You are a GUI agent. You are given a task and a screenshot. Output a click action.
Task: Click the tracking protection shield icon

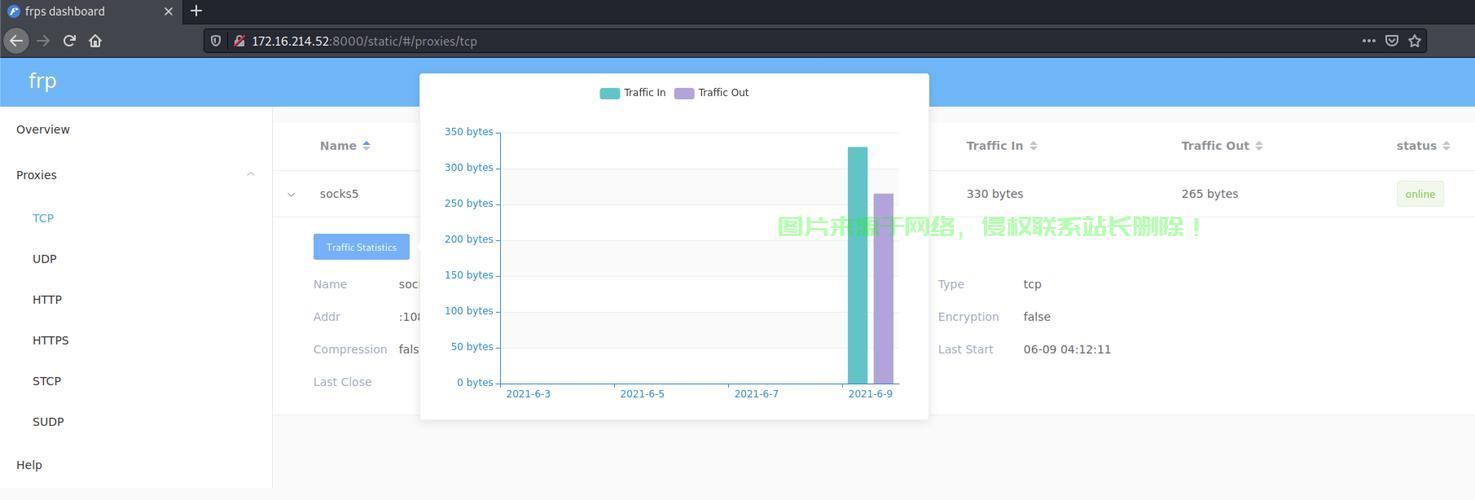216,41
